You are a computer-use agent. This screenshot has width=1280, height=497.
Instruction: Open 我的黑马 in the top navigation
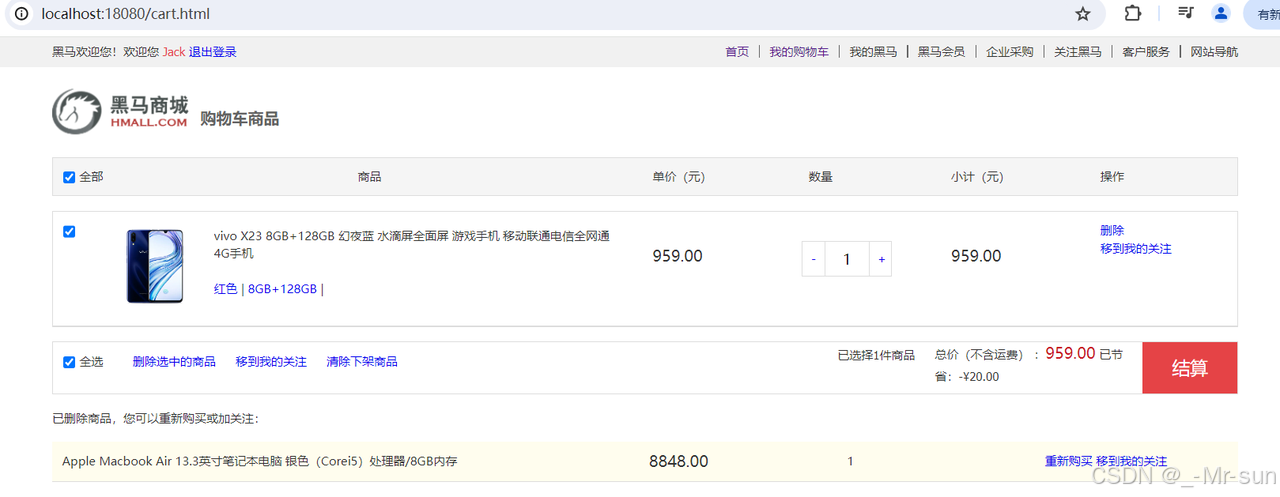coord(873,52)
